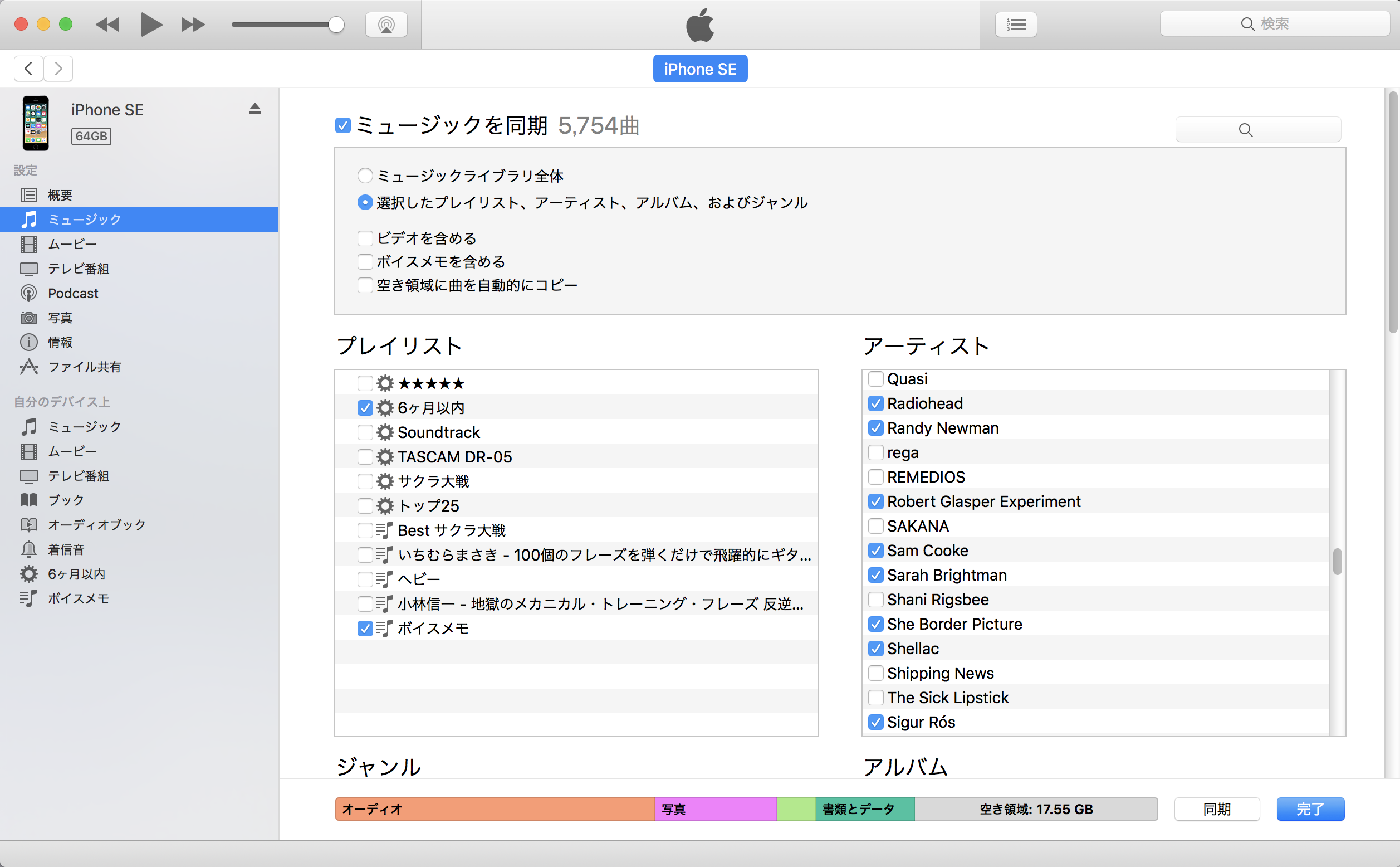This screenshot has height=867, width=1400.
Task: Click the fast-forward button
Action: pos(193,25)
